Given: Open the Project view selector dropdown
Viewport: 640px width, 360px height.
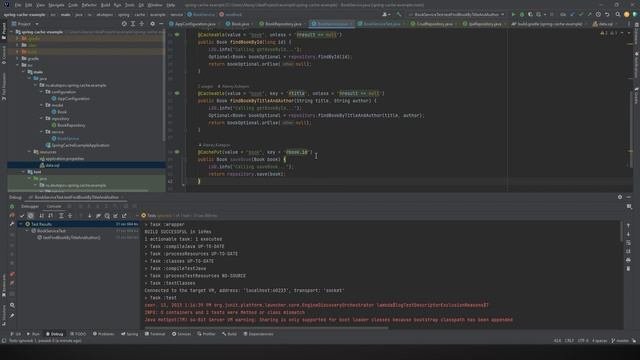Looking at the screenshot, I should click(x=25, y=24).
